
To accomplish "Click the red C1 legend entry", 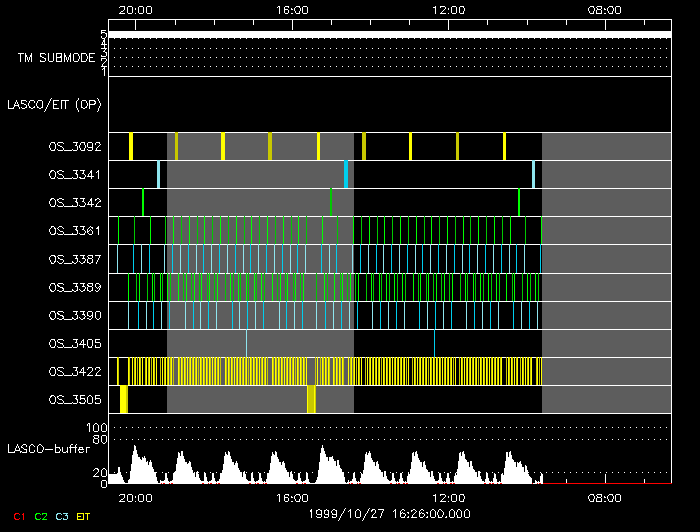I will (18, 516).
